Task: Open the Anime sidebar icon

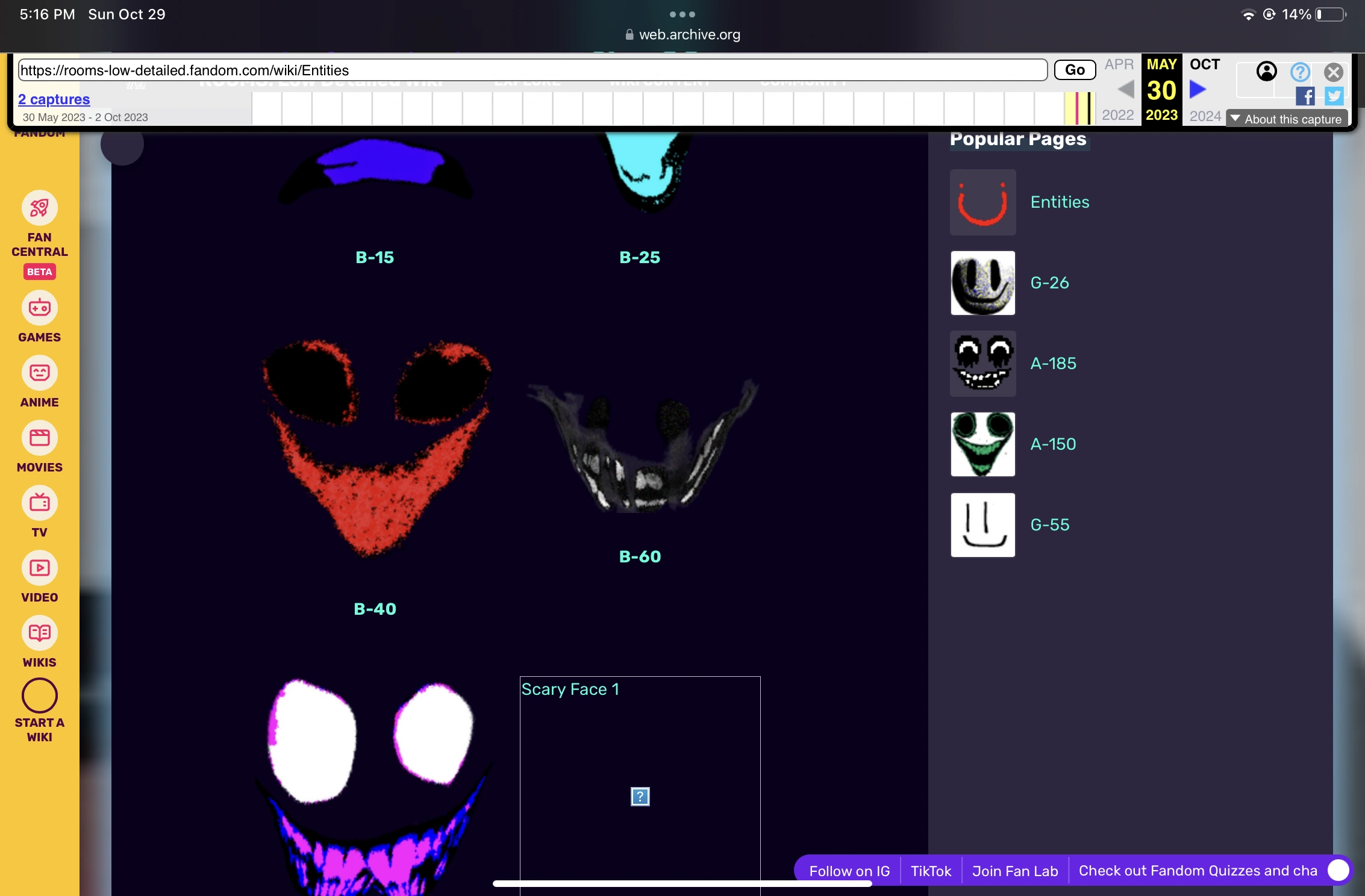Action: 40,373
